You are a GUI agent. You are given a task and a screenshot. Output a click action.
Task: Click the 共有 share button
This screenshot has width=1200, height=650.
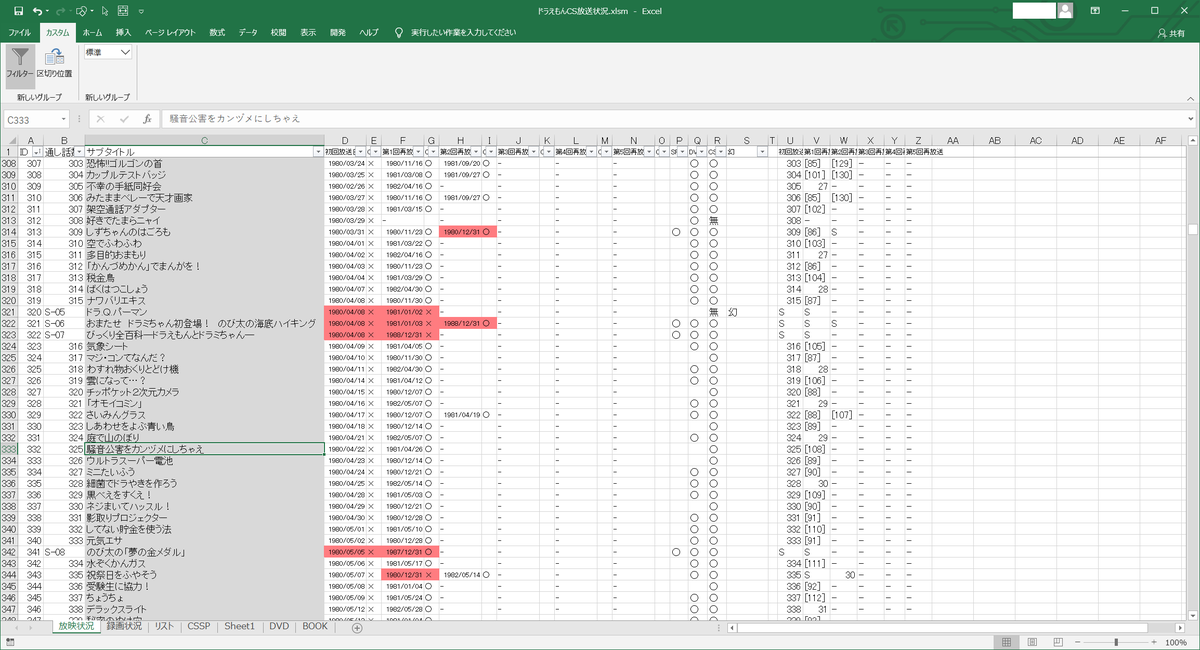coord(1170,33)
